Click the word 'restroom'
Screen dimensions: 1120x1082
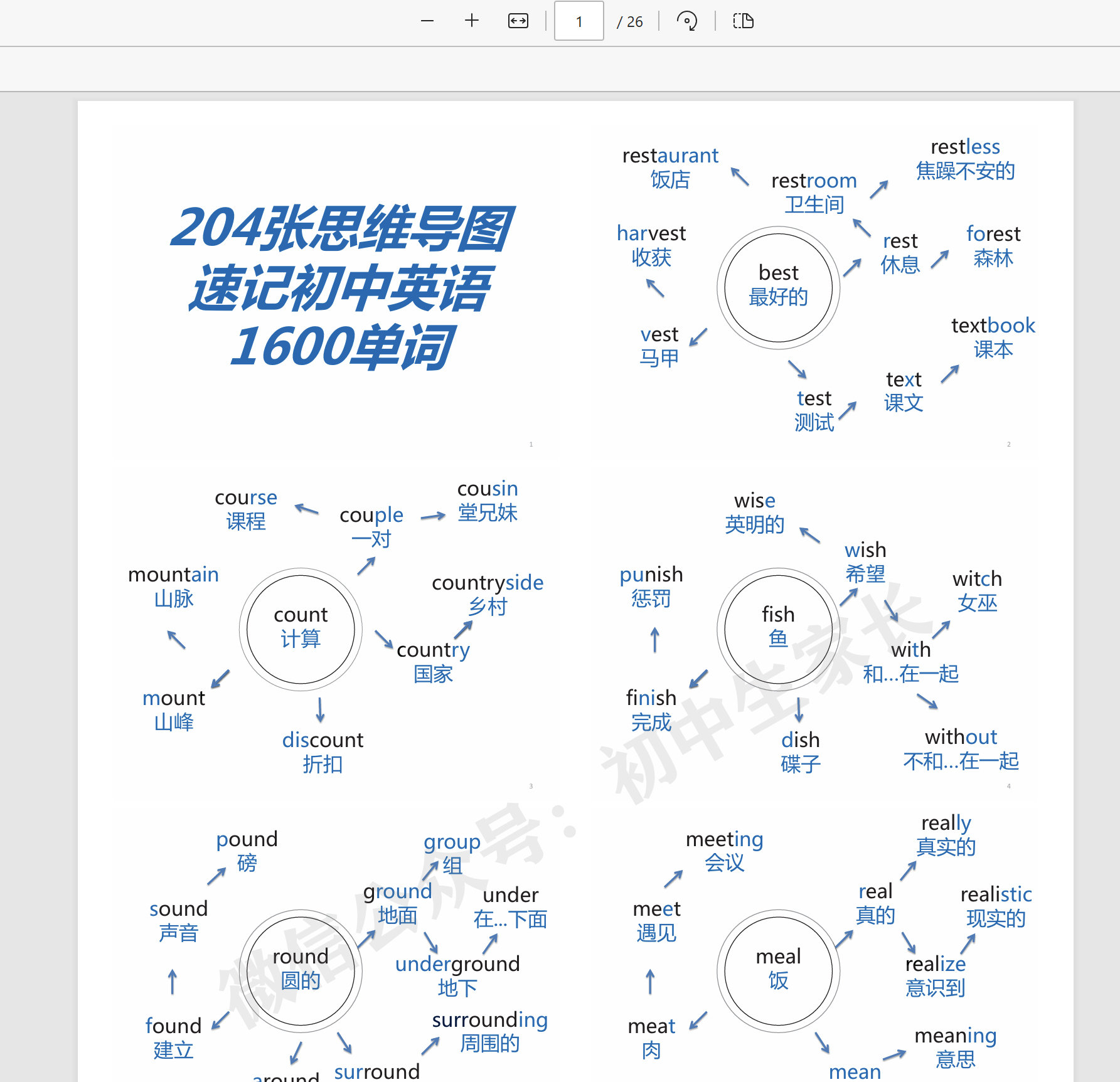(814, 181)
